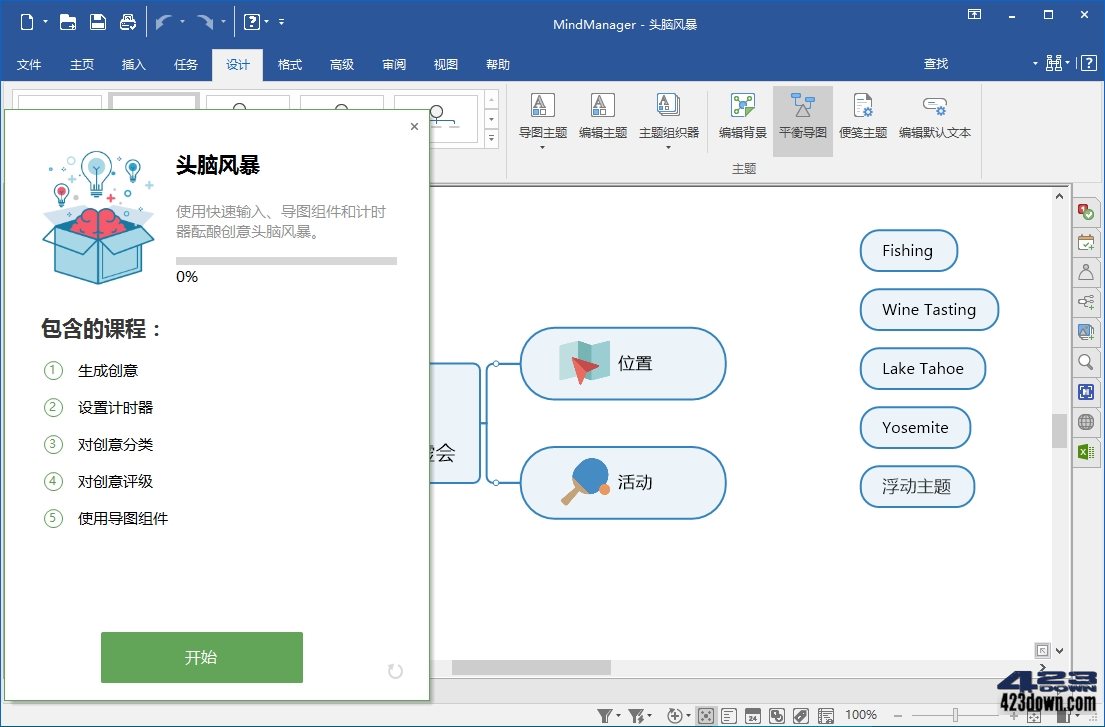
Task: Click the Print icon in quick access toolbar
Action: [x=127, y=21]
